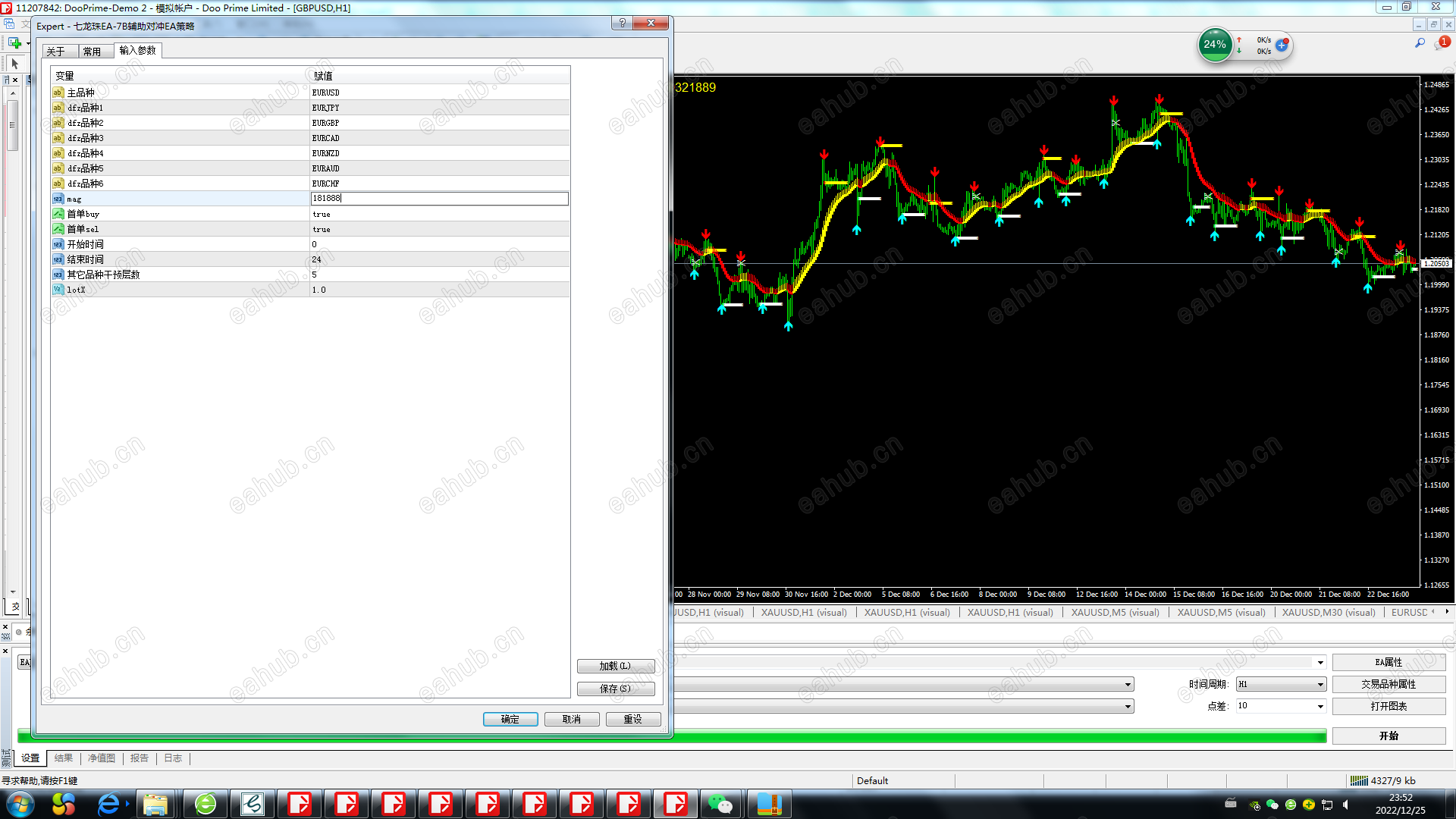Click the mag variable integer icon
The image size is (1456, 819).
58,199
